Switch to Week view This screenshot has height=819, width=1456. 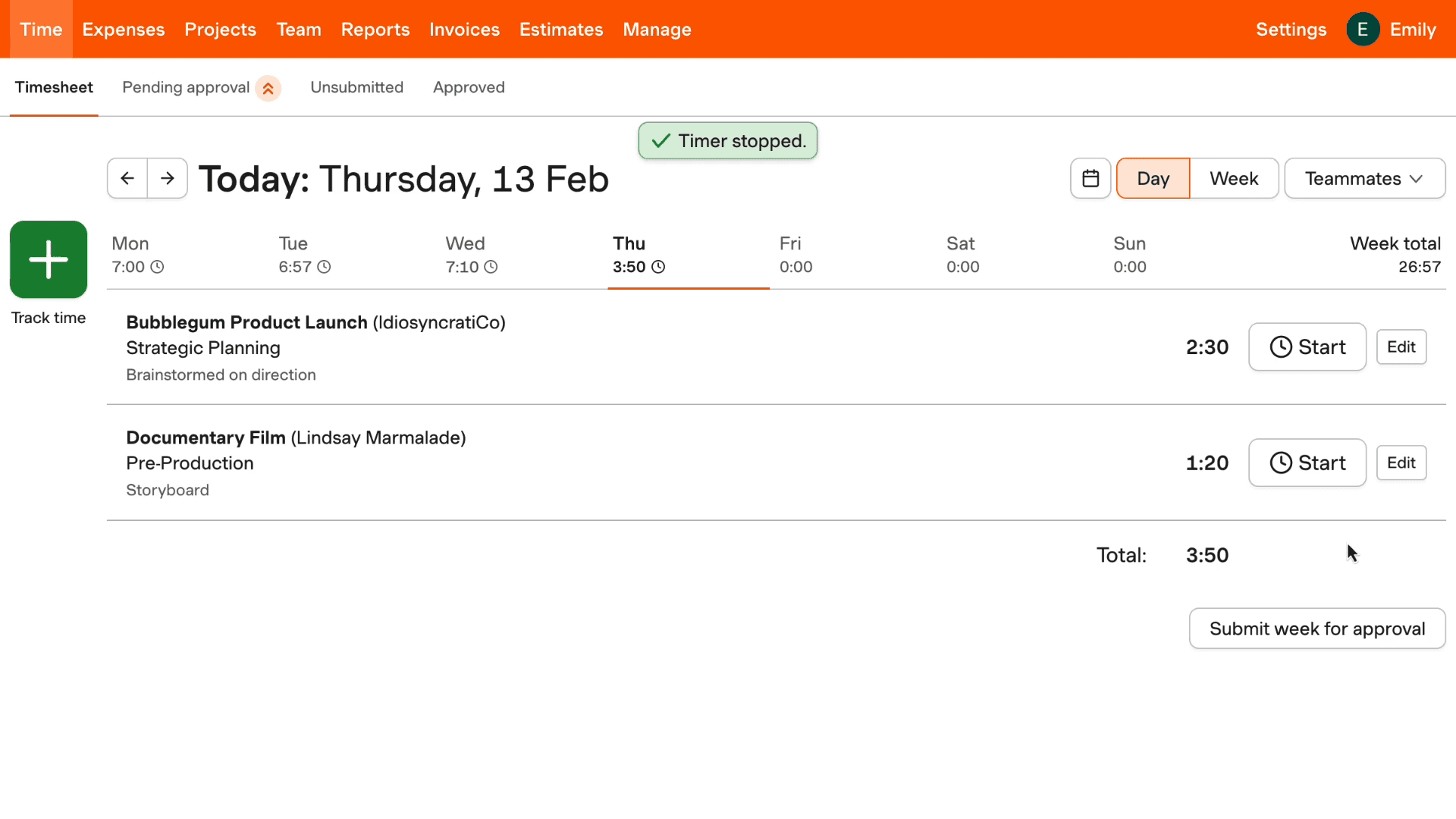pyautogui.click(x=1234, y=178)
